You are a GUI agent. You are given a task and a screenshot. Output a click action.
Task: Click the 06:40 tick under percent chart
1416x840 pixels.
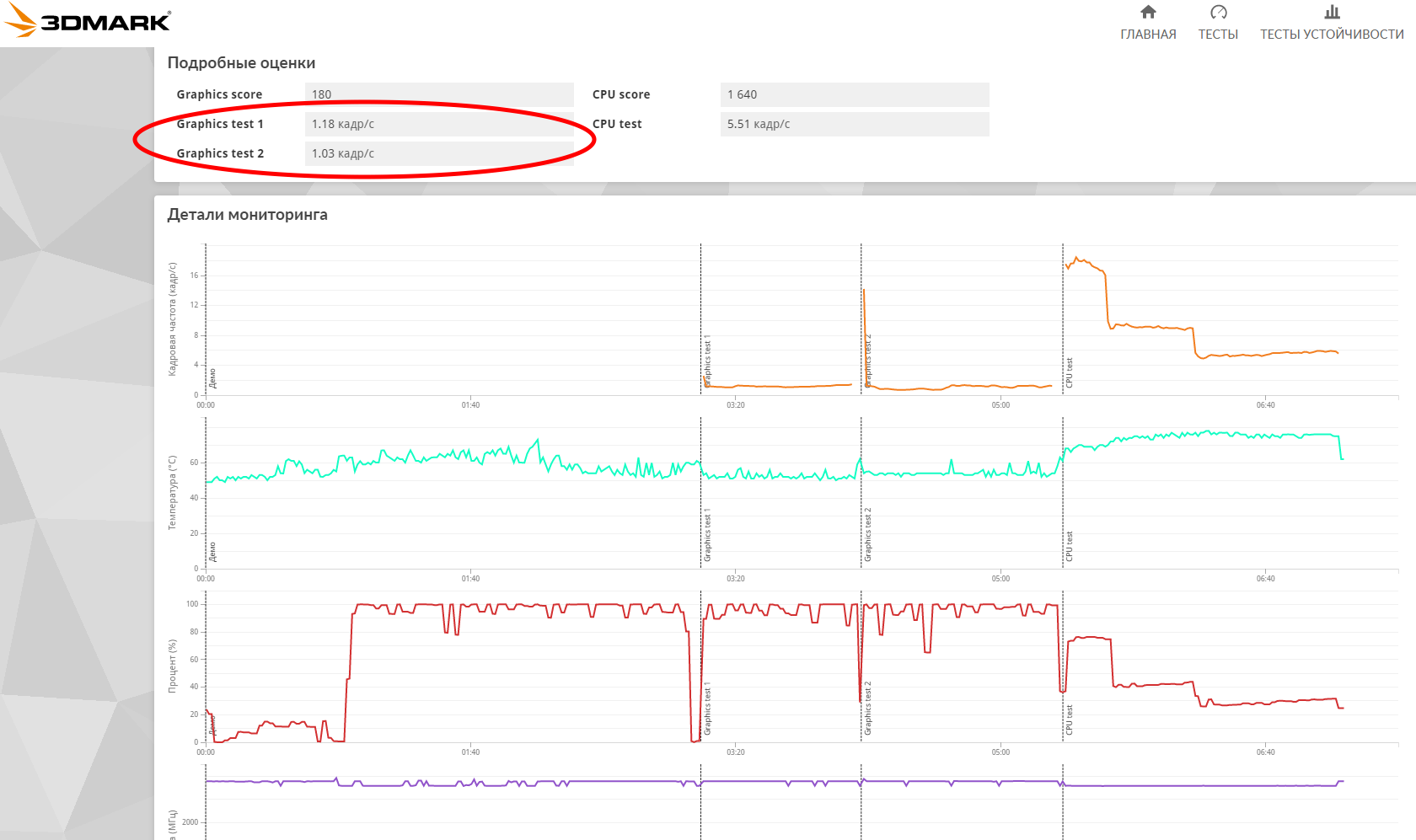(x=1266, y=752)
